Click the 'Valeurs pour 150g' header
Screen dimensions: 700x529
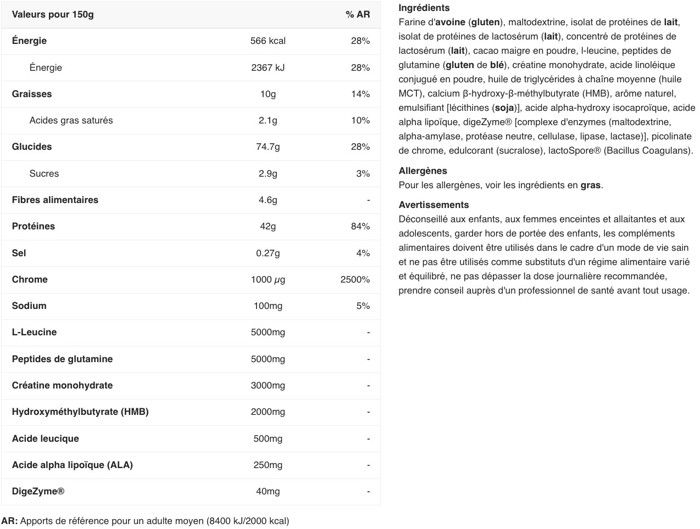pyautogui.click(x=54, y=14)
